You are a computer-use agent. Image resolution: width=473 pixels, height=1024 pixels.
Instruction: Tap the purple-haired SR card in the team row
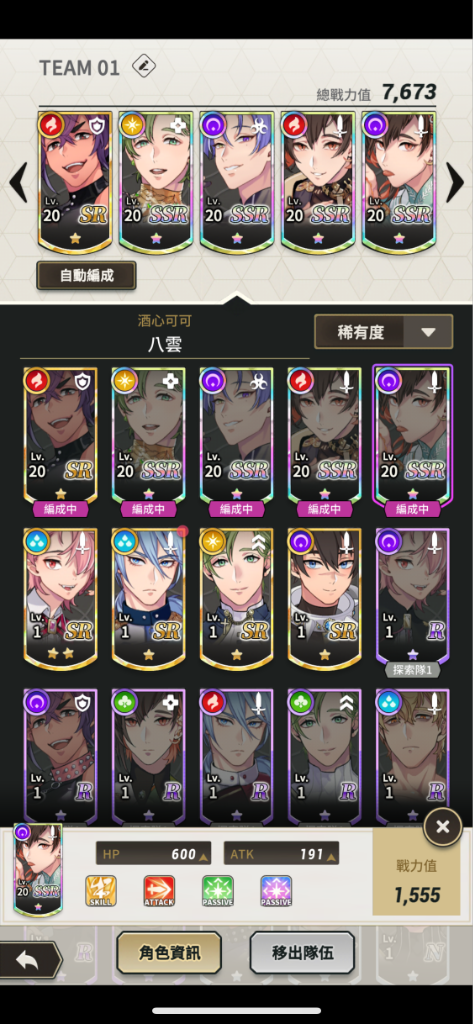click(x=74, y=181)
